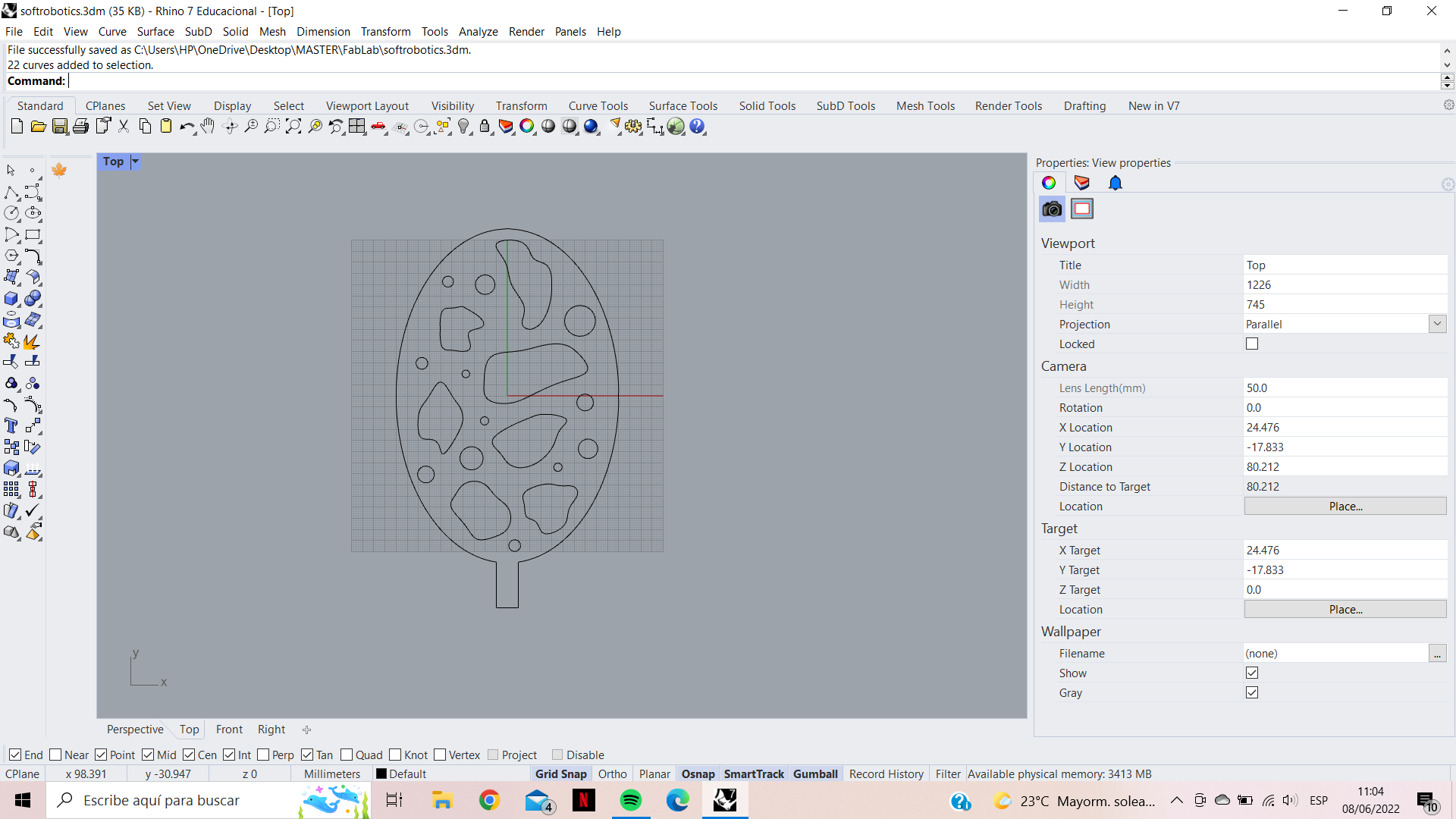The image size is (1456, 819).
Task: Click the black Default layer color swatch
Action: [x=381, y=773]
